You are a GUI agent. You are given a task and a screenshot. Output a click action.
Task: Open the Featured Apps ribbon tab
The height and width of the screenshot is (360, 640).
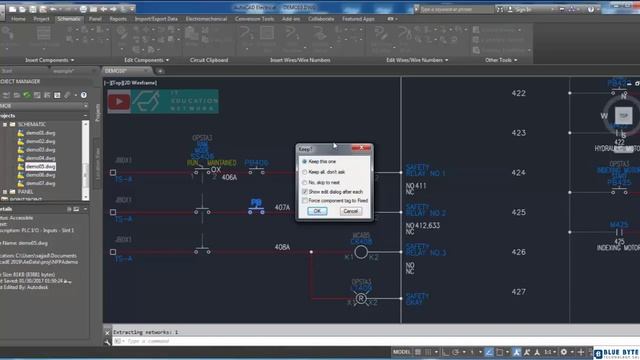(x=358, y=19)
